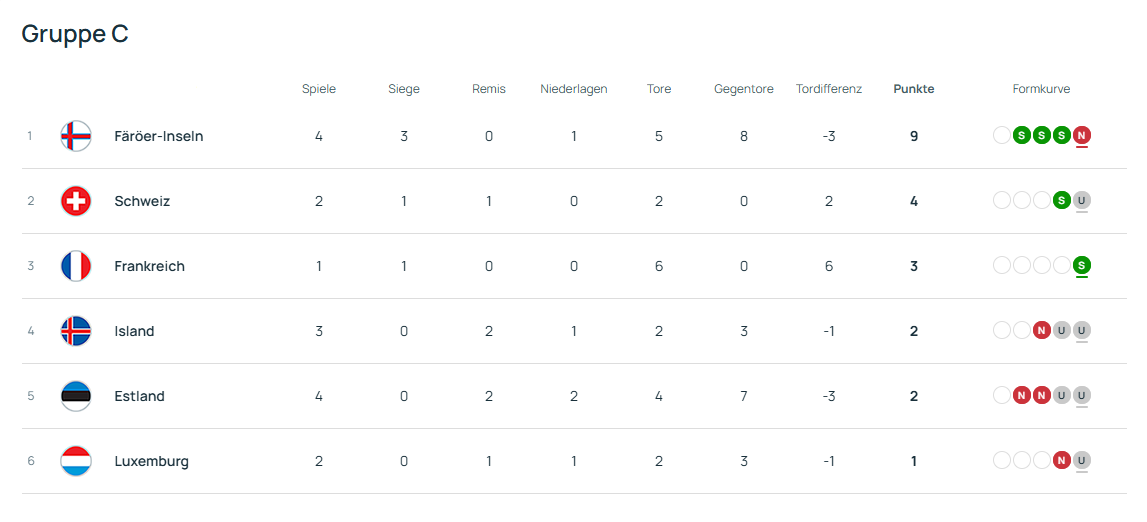Click the Estonia flag icon
Image resolution: width=1147 pixels, height=522 pixels.
click(x=76, y=396)
